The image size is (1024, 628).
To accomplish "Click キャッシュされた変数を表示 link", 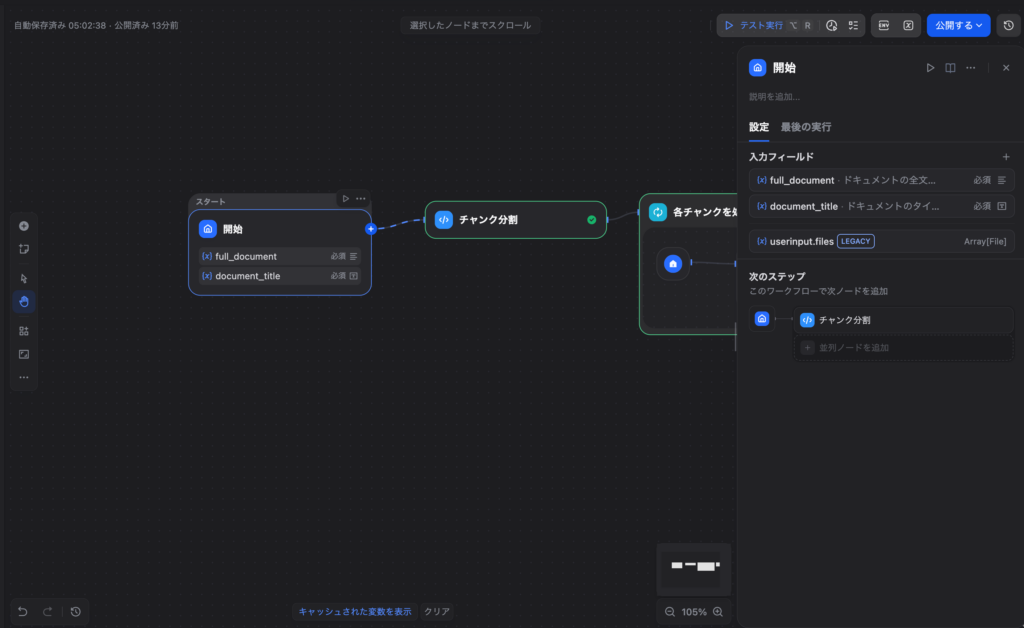I will [x=354, y=611].
